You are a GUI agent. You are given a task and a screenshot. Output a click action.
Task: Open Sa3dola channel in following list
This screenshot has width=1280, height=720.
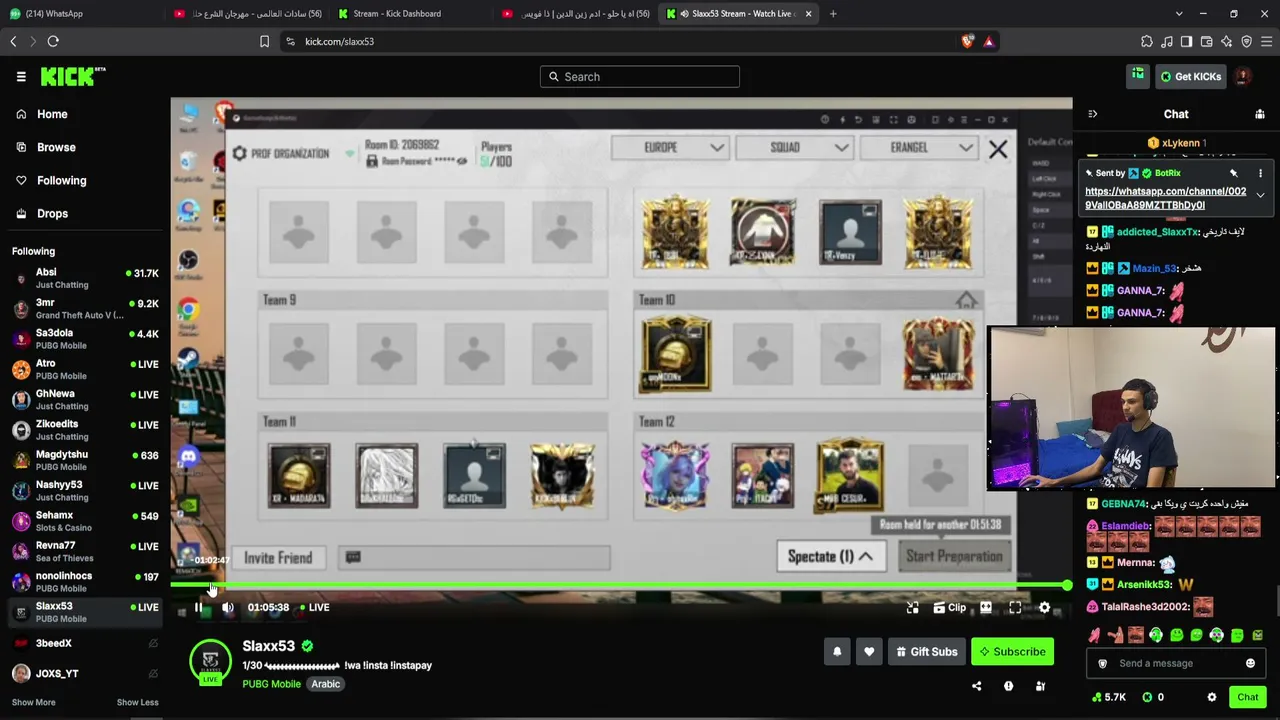click(85, 339)
